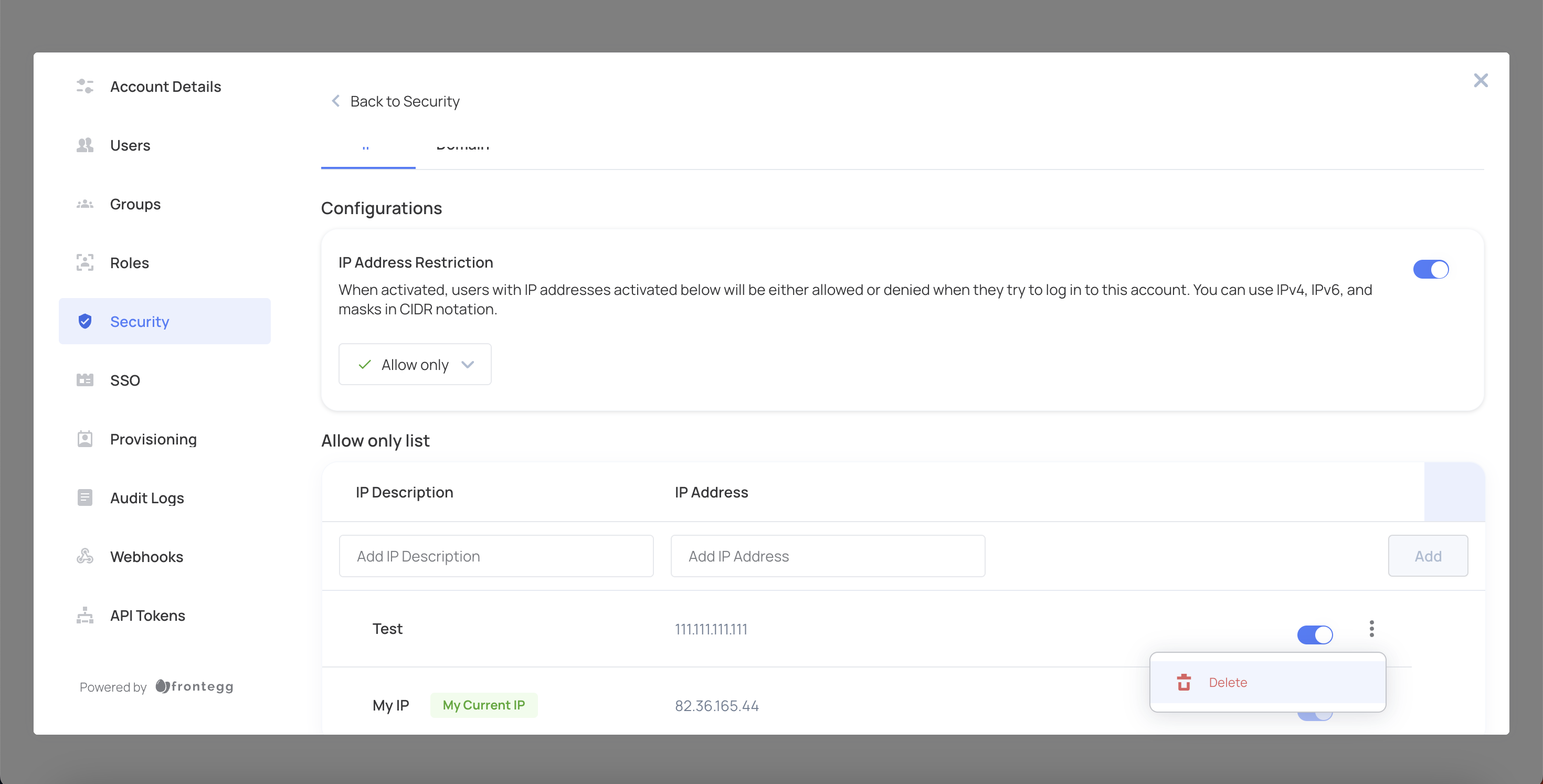Click the Audit Logs document icon

click(x=84, y=497)
